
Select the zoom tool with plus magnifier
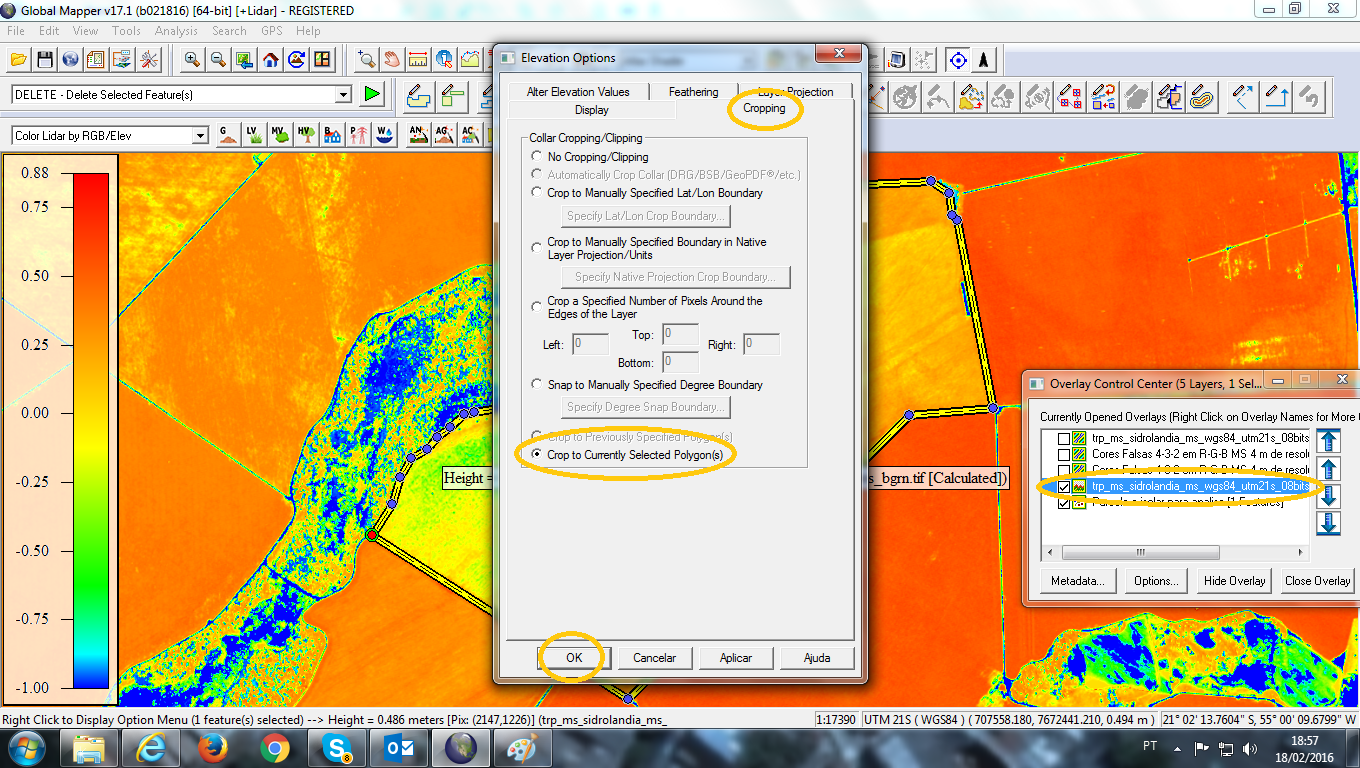pyautogui.click(x=367, y=60)
